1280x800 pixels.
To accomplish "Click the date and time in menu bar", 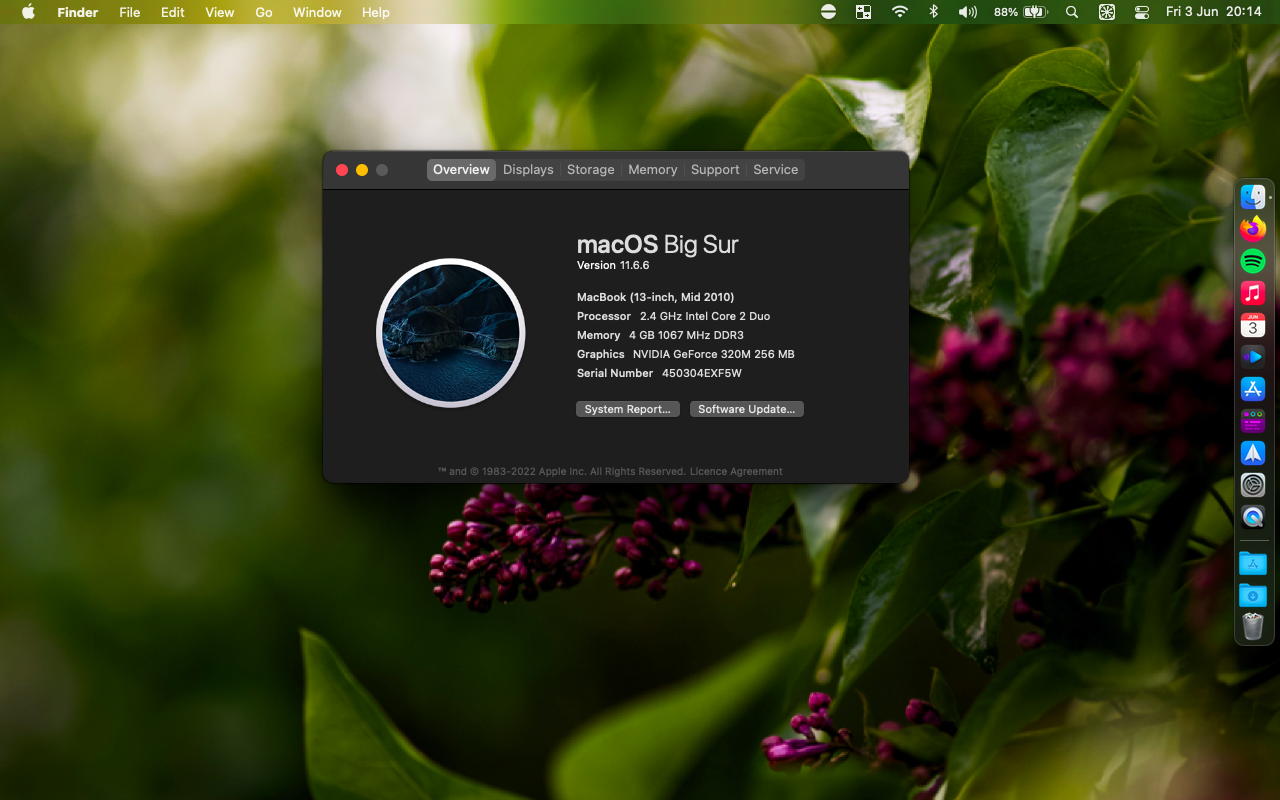I will click(1214, 12).
